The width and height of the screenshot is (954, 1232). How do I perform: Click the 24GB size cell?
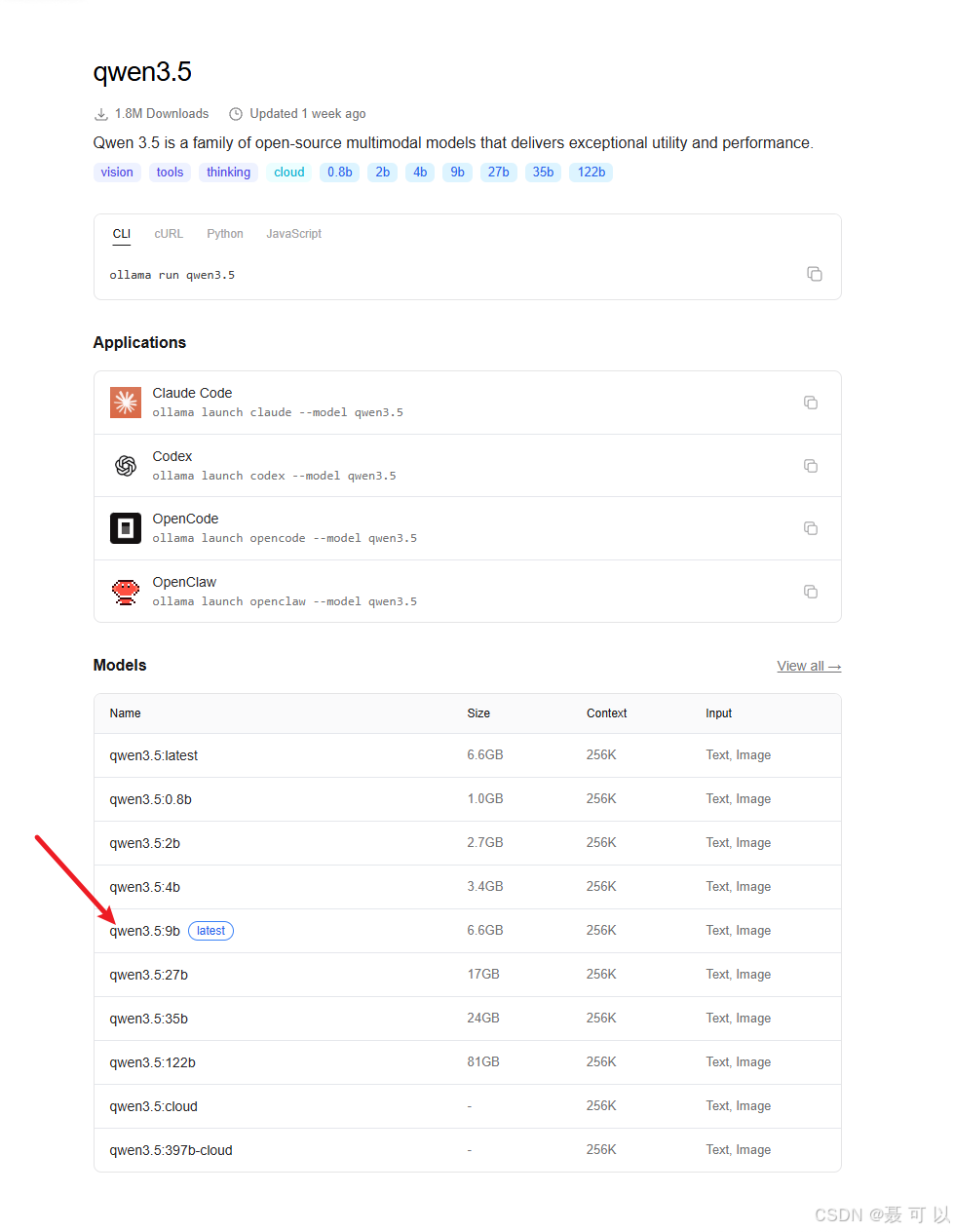coord(483,1018)
